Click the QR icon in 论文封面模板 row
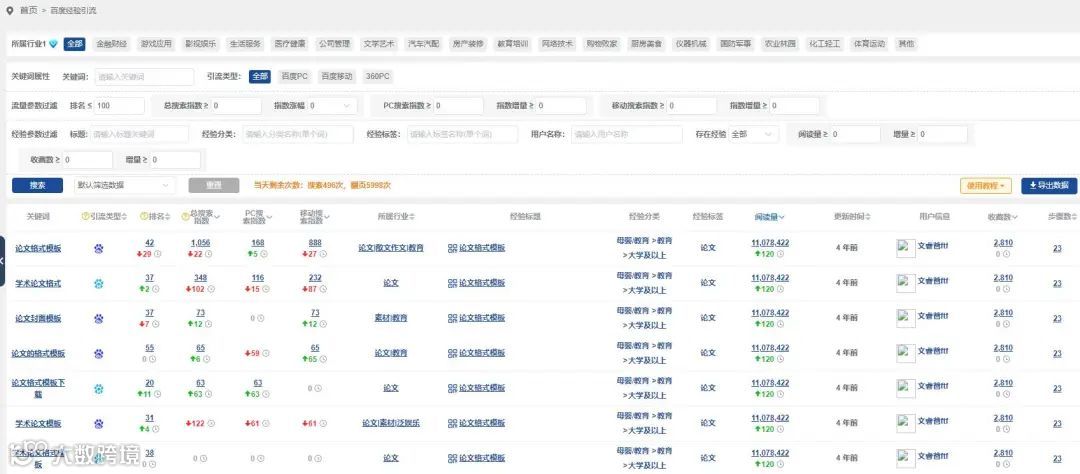Screen dimensions: 1080x474 pyautogui.click(x=452, y=318)
